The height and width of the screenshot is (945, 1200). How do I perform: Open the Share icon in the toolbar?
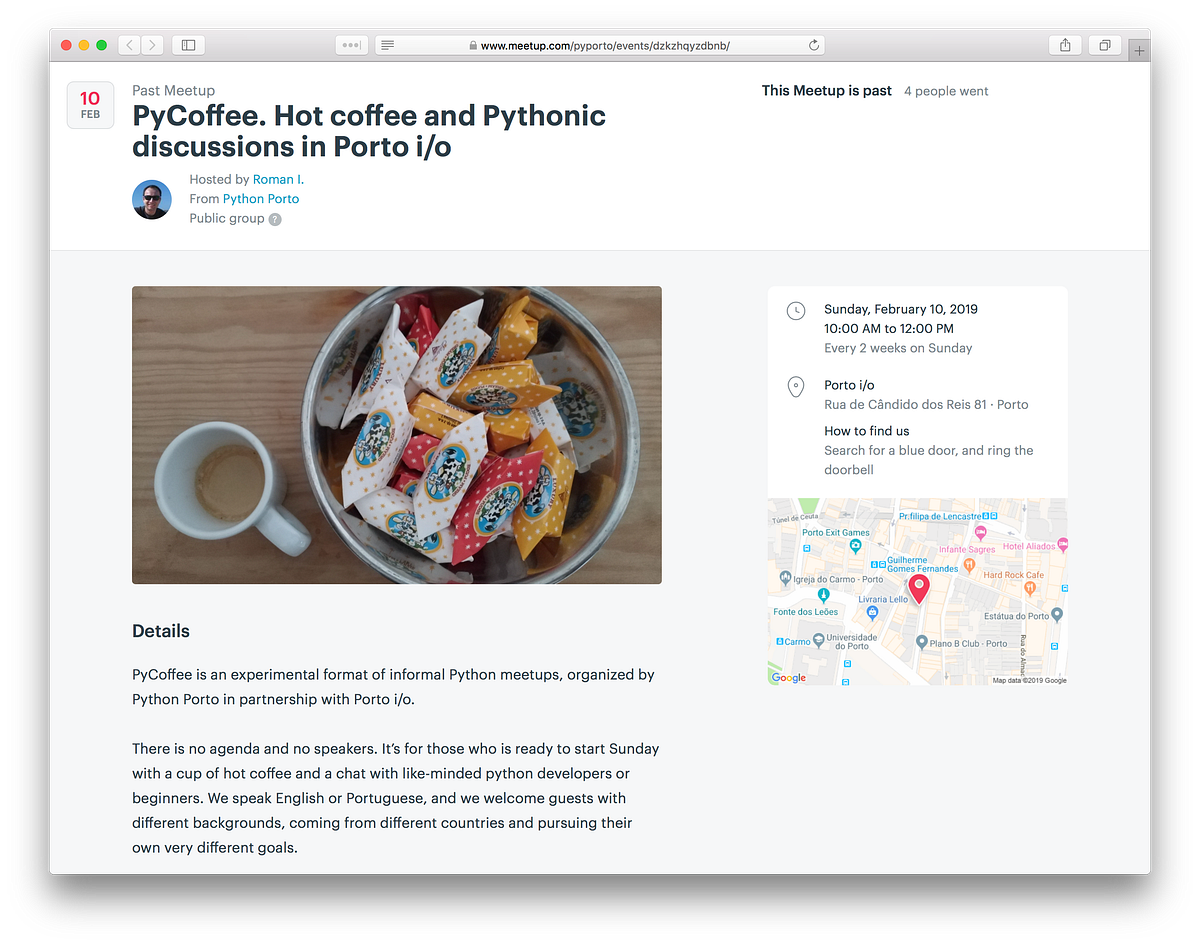click(x=1065, y=45)
